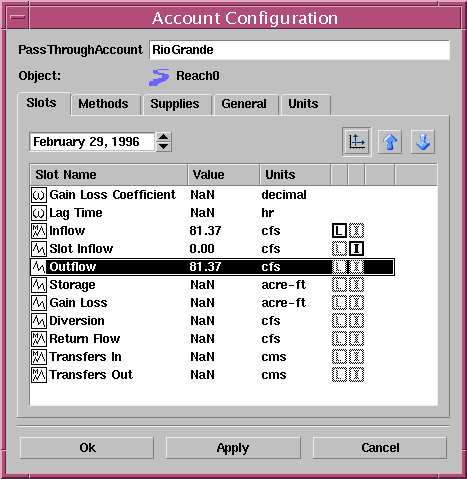The width and height of the screenshot is (467, 479).
Task: Decrement the date with the down stepper arrow
Action: (163, 147)
